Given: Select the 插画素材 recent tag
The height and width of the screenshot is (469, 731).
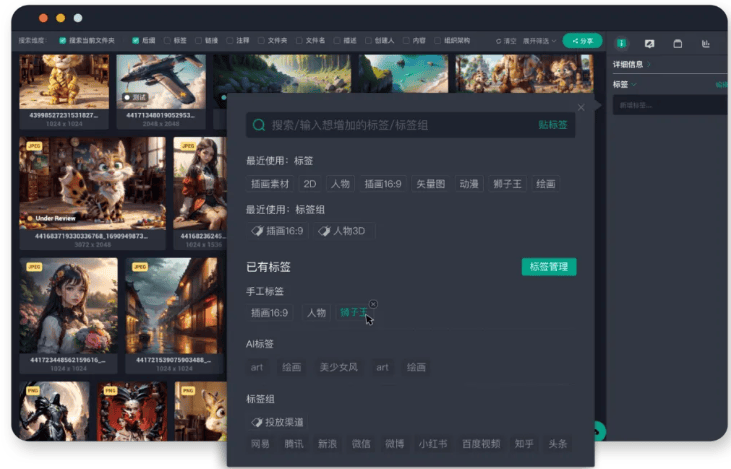Looking at the screenshot, I should point(270,184).
